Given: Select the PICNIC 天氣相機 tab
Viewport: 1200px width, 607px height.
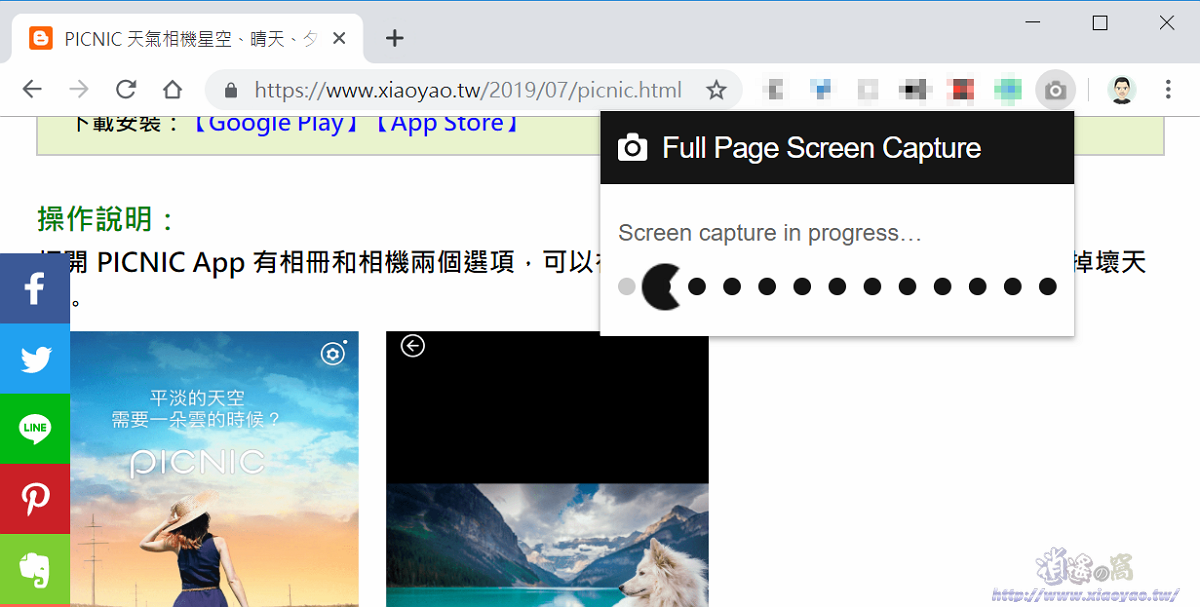Looking at the screenshot, I should click(x=188, y=39).
